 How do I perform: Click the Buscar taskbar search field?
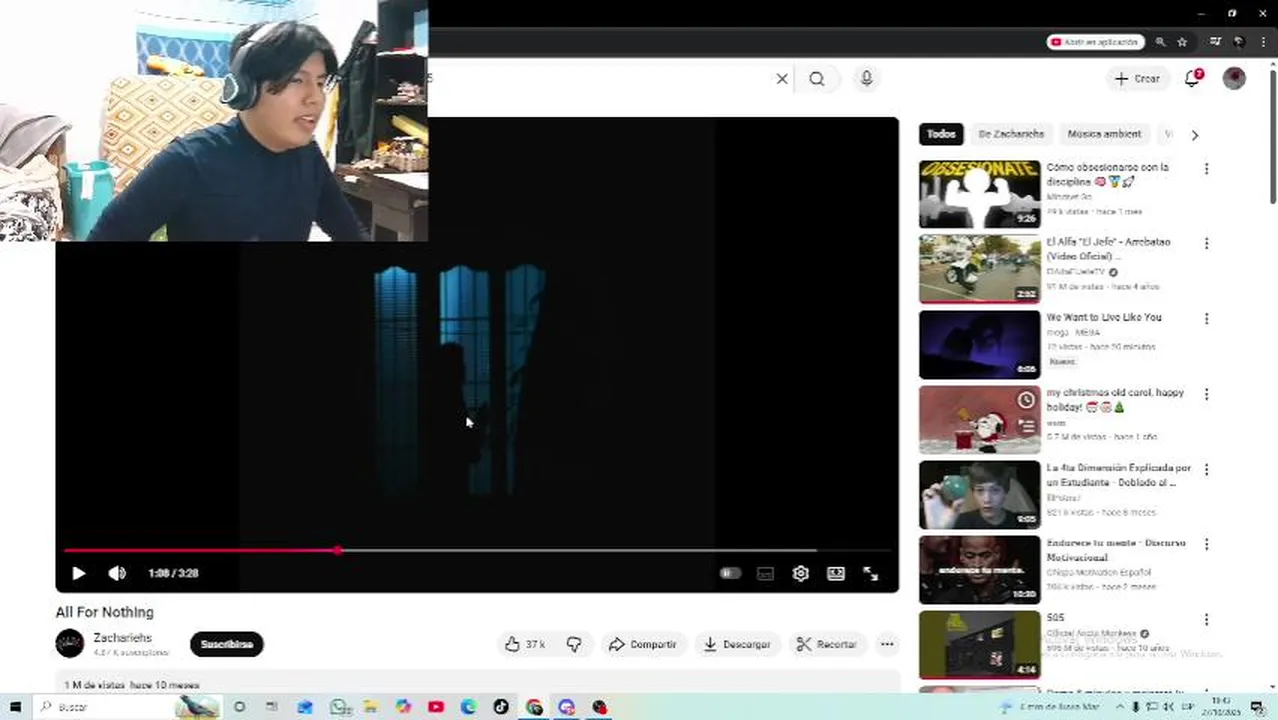click(x=127, y=707)
